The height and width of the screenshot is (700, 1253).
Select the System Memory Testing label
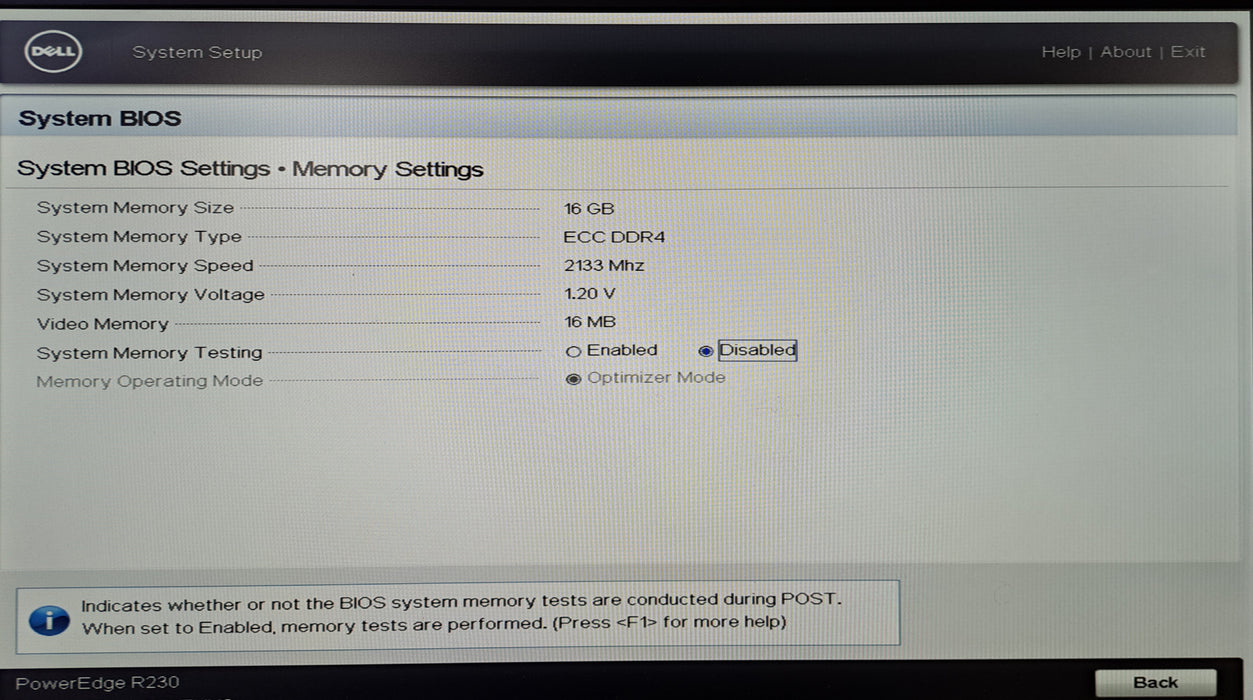pyautogui.click(x=149, y=353)
